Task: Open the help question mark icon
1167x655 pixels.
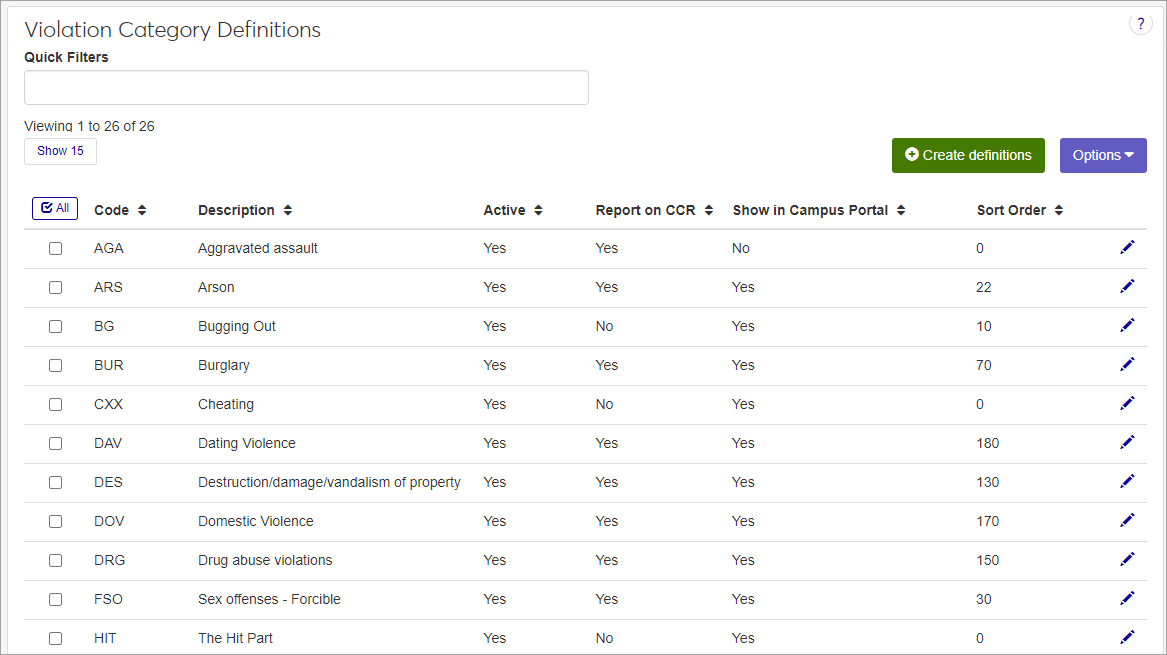Action: tap(1140, 24)
